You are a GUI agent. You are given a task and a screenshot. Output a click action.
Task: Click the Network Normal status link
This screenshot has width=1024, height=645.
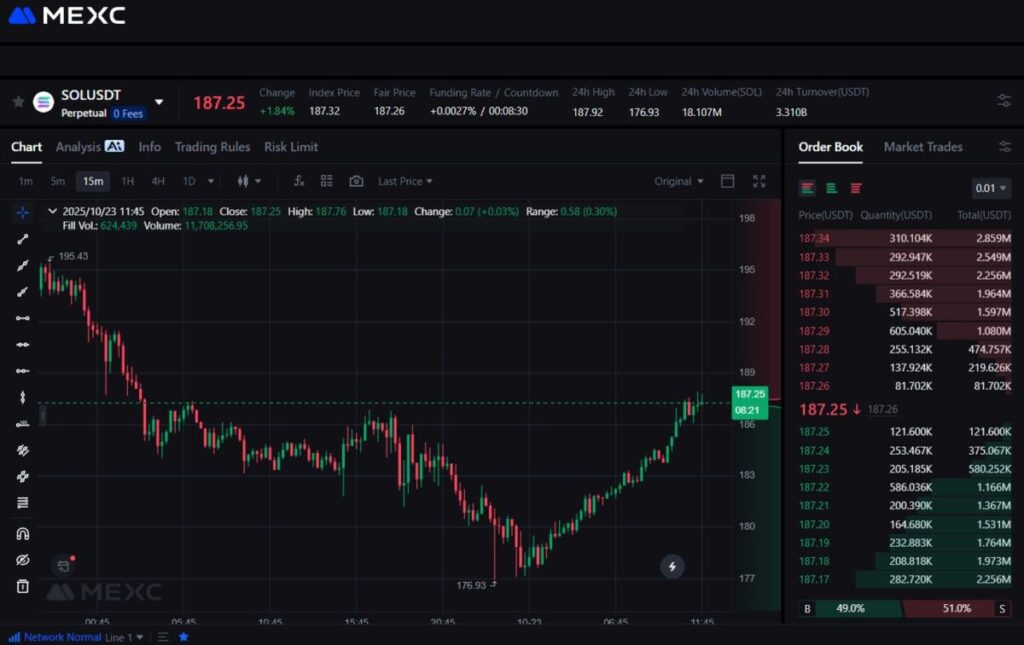coord(62,637)
